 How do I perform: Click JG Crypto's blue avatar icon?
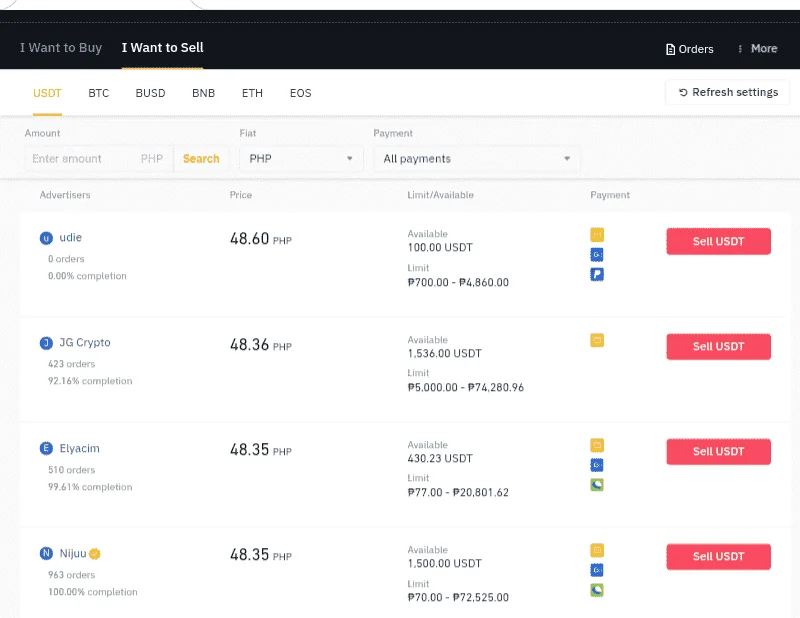[46, 343]
